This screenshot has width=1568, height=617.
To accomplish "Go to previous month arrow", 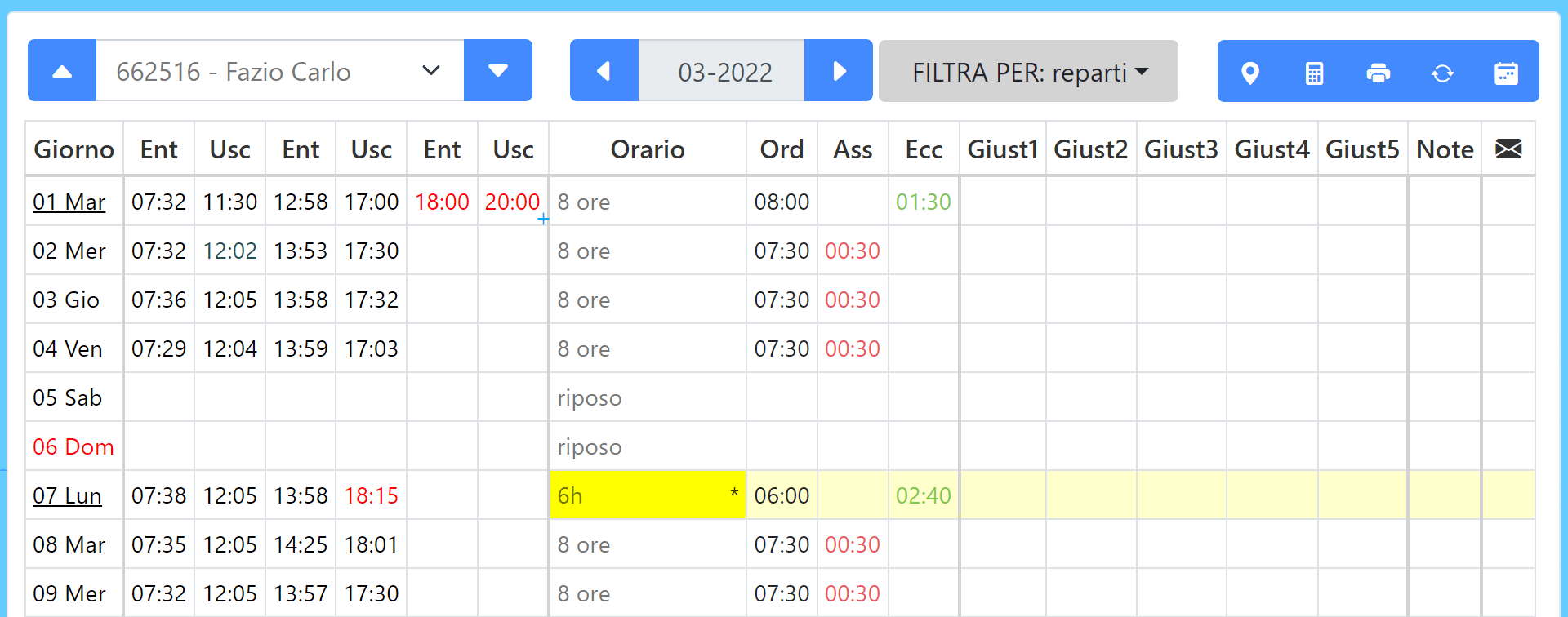I will (604, 71).
